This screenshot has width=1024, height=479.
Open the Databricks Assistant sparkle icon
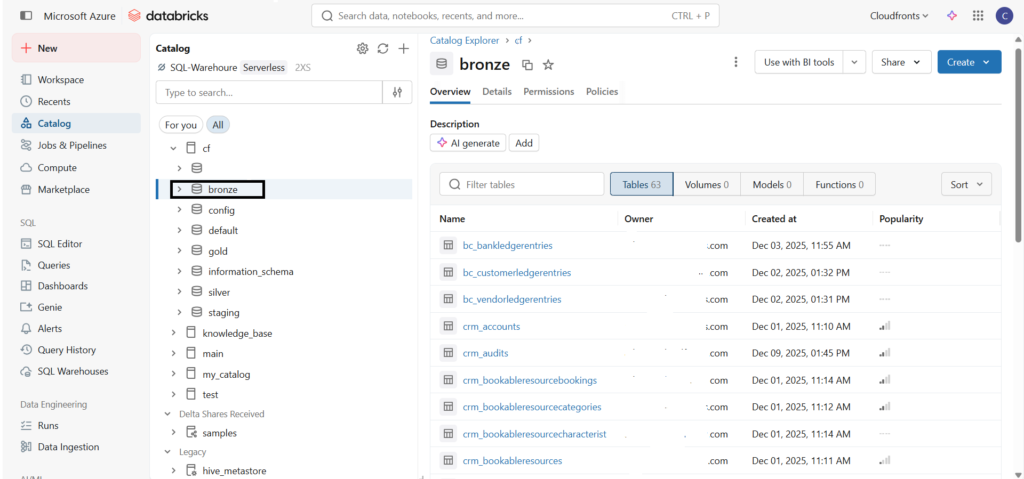point(952,16)
